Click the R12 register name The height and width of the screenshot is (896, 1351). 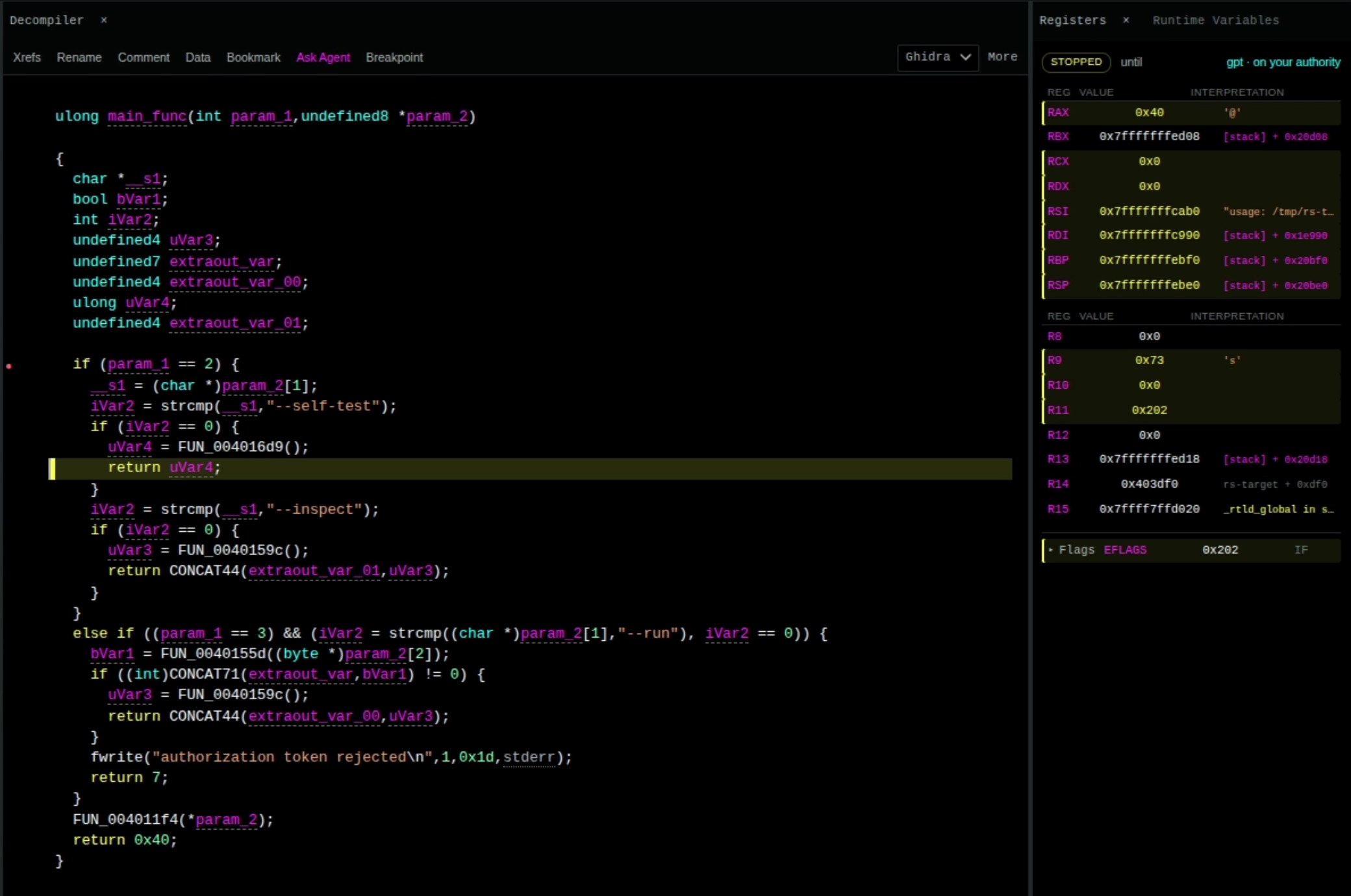pos(1058,435)
